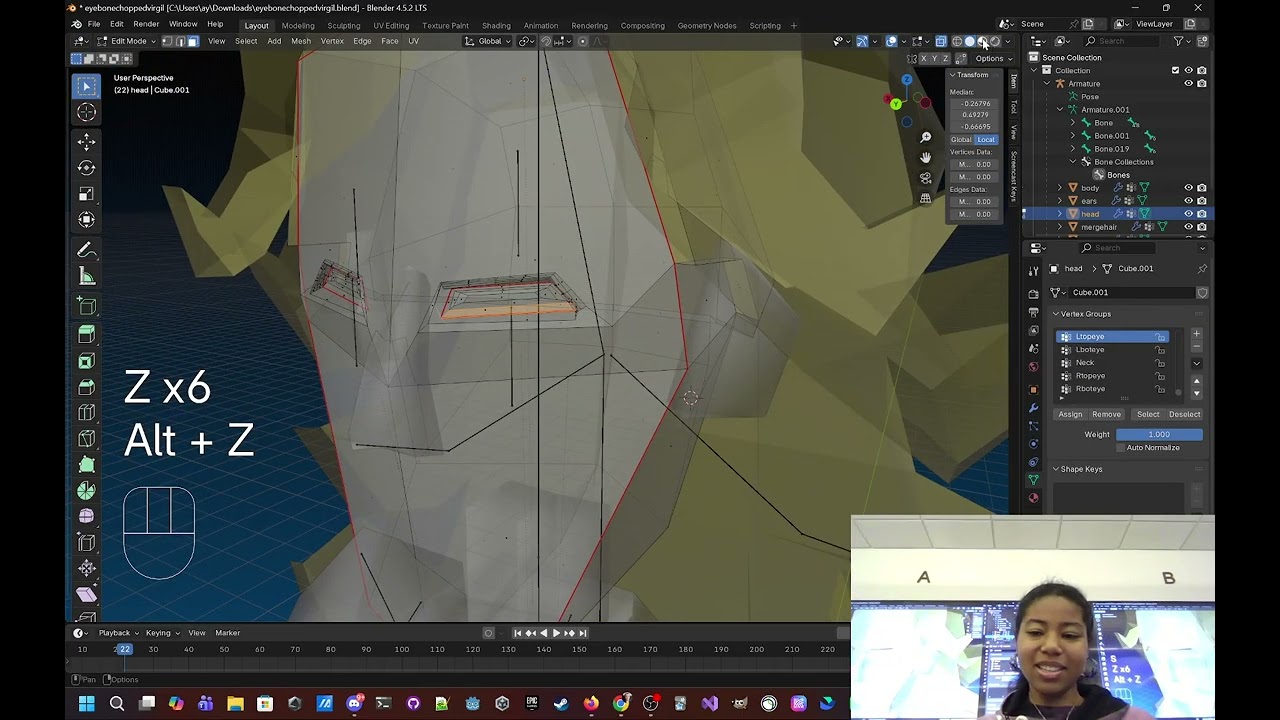Select the Knife tool
The width and height of the screenshot is (1280, 720).
click(87, 439)
